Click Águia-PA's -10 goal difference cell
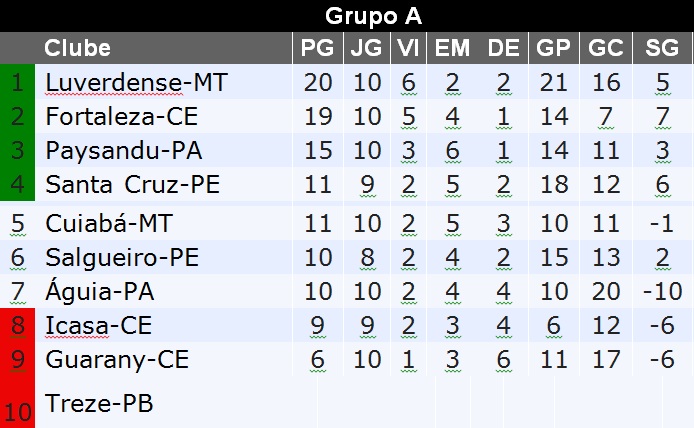This screenshot has height=428, width=694. (x=662, y=292)
